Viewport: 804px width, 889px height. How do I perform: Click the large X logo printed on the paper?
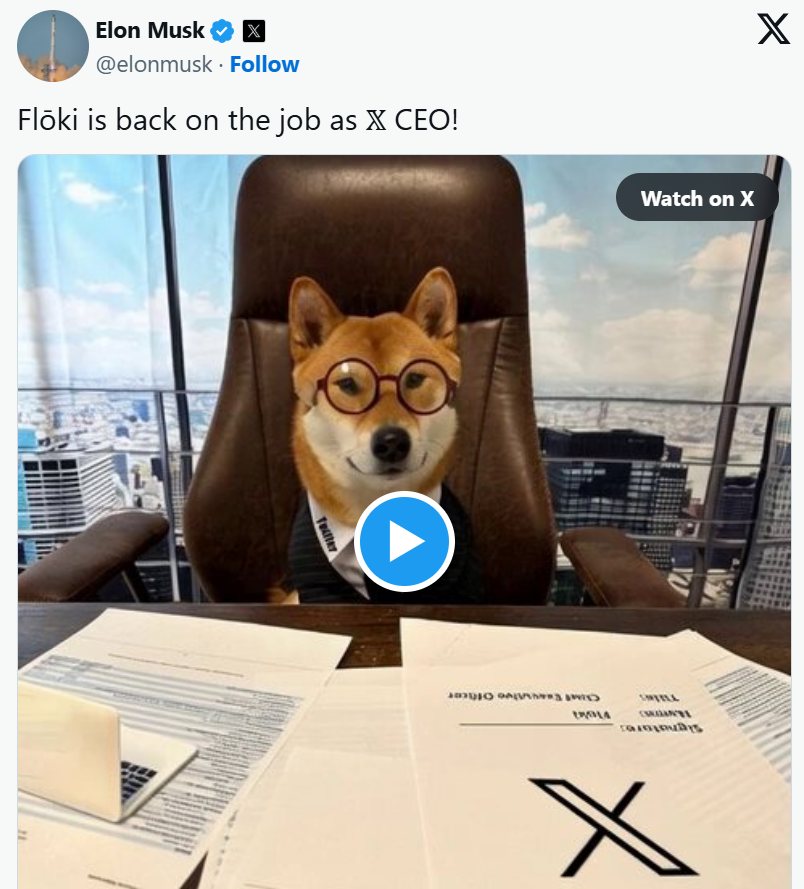pyautogui.click(x=613, y=823)
